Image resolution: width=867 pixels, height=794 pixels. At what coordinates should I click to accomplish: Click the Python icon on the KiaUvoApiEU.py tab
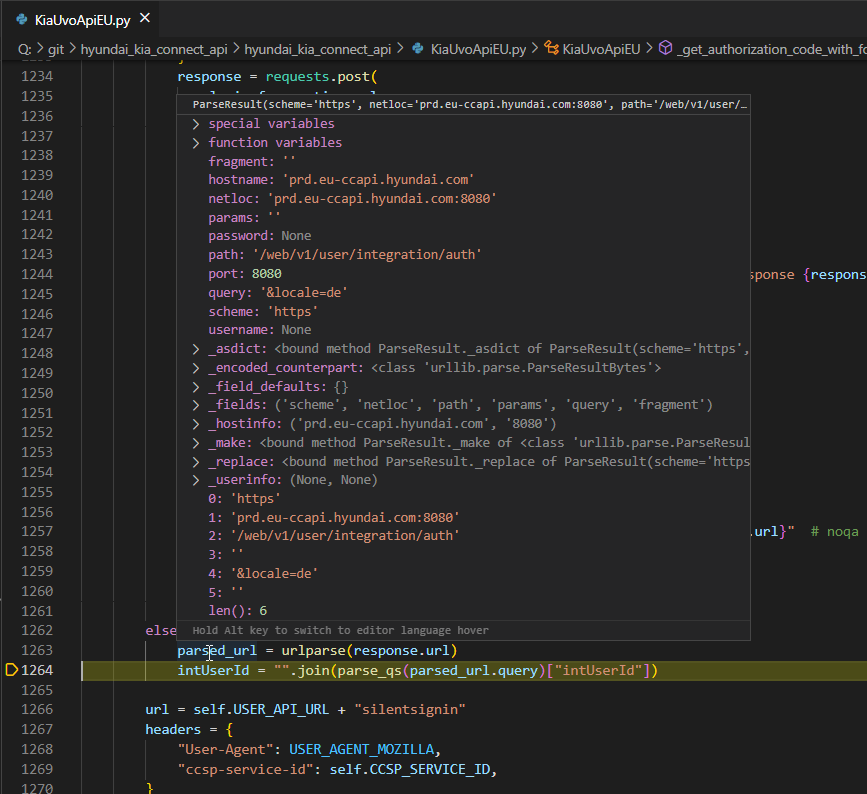22,17
